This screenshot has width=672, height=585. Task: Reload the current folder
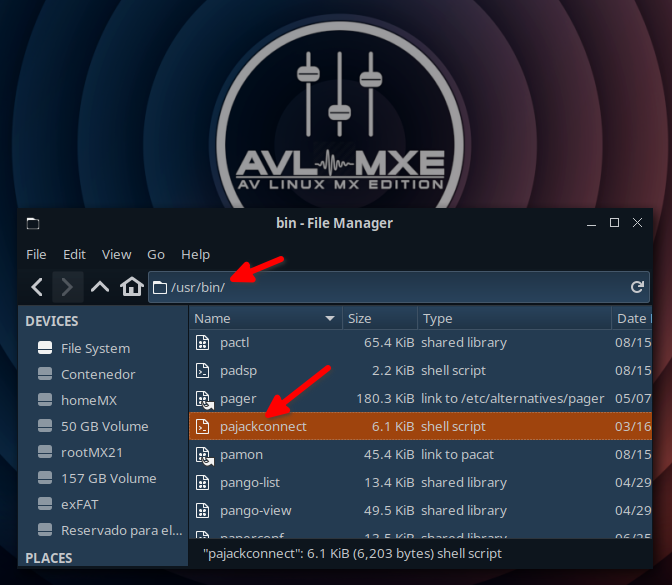(637, 287)
